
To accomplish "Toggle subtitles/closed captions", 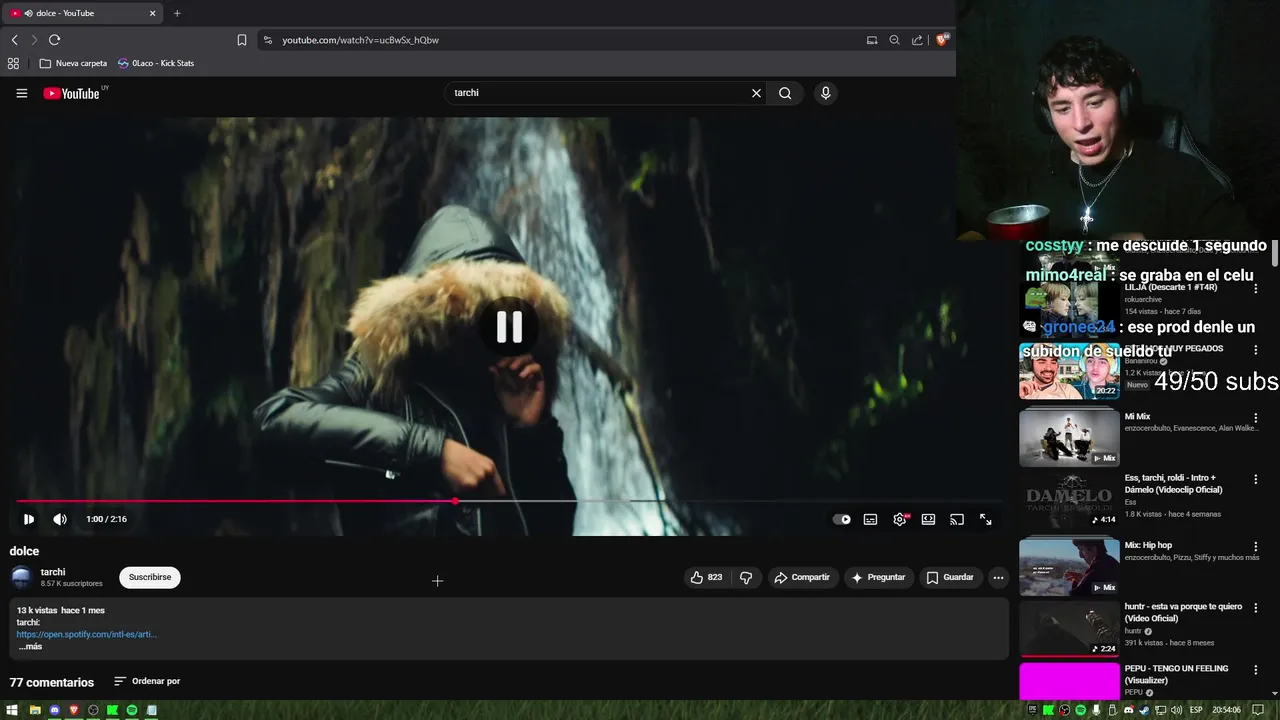I will 870,519.
